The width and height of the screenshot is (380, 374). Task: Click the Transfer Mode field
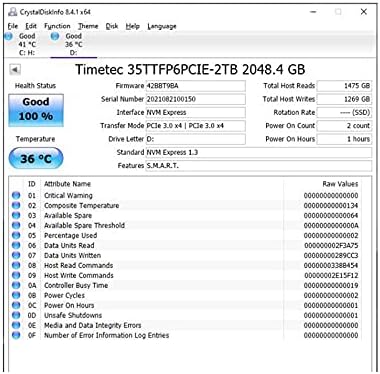pyautogui.click(x=195, y=126)
